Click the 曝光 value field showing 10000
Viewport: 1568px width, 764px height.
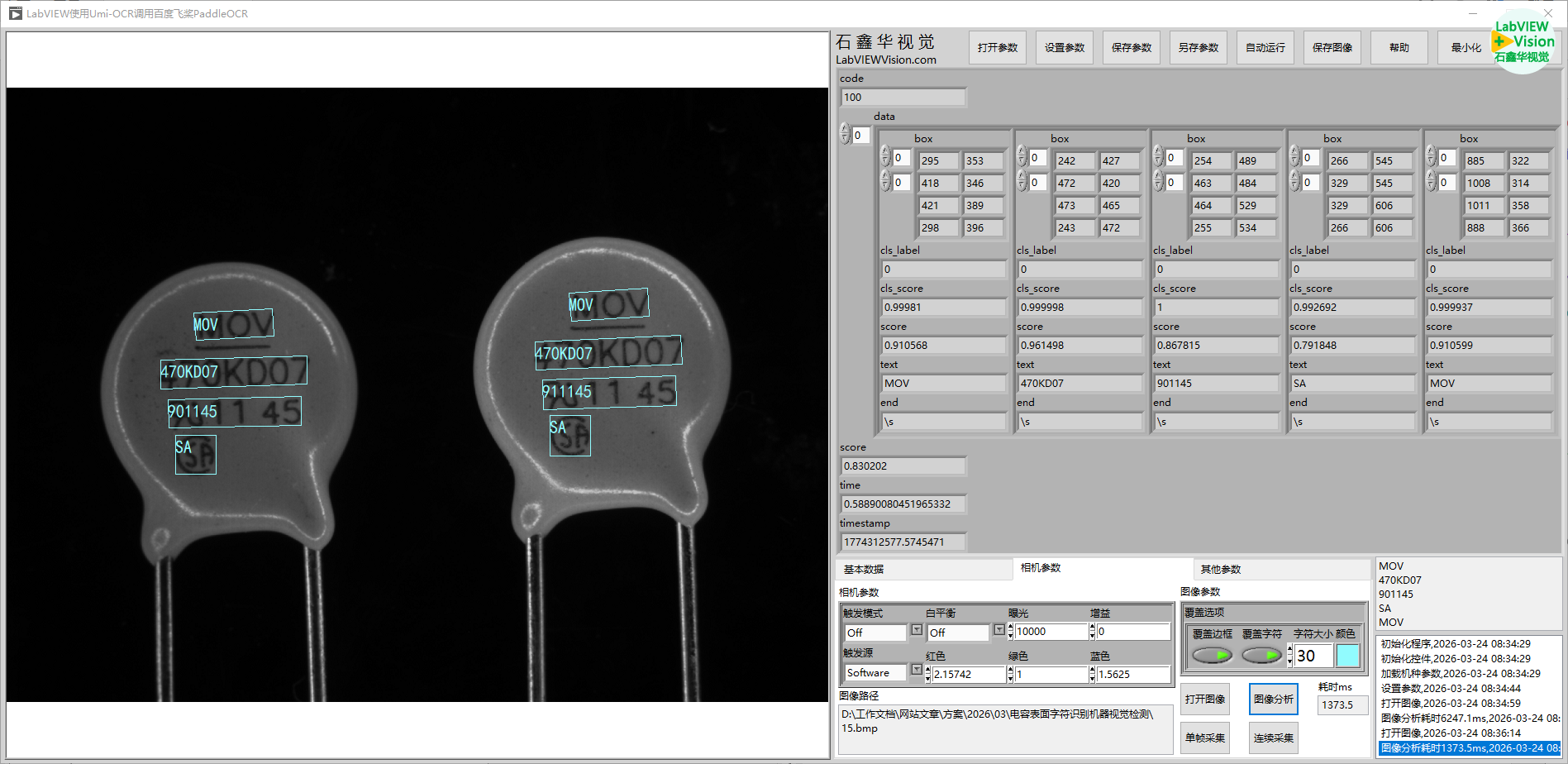pos(1050,632)
